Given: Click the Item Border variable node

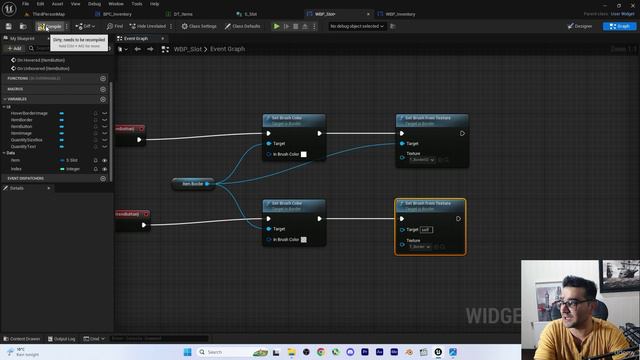Looking at the screenshot, I should point(193,184).
